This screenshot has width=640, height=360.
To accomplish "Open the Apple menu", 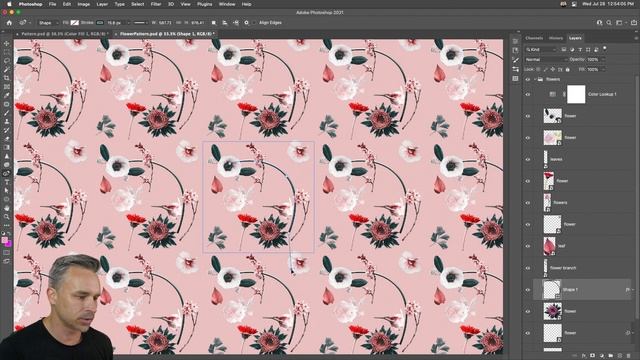I will pos(9,4).
